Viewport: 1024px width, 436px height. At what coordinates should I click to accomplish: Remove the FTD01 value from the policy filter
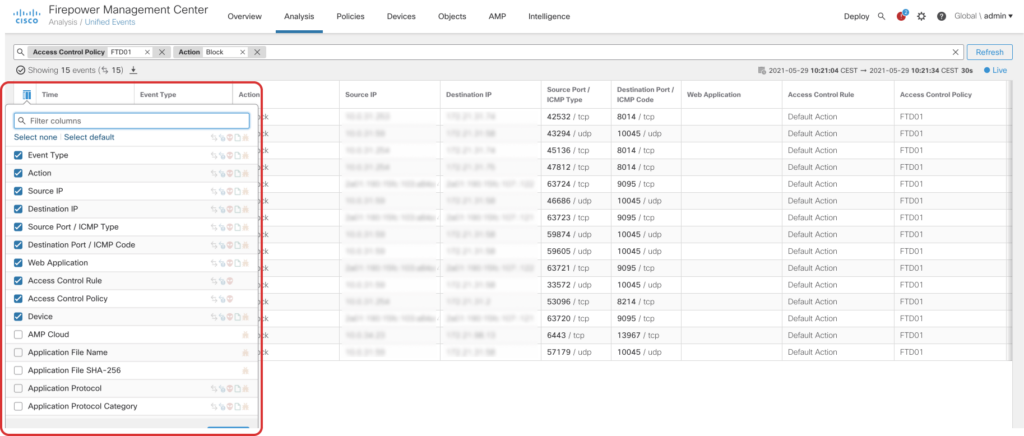pos(147,52)
